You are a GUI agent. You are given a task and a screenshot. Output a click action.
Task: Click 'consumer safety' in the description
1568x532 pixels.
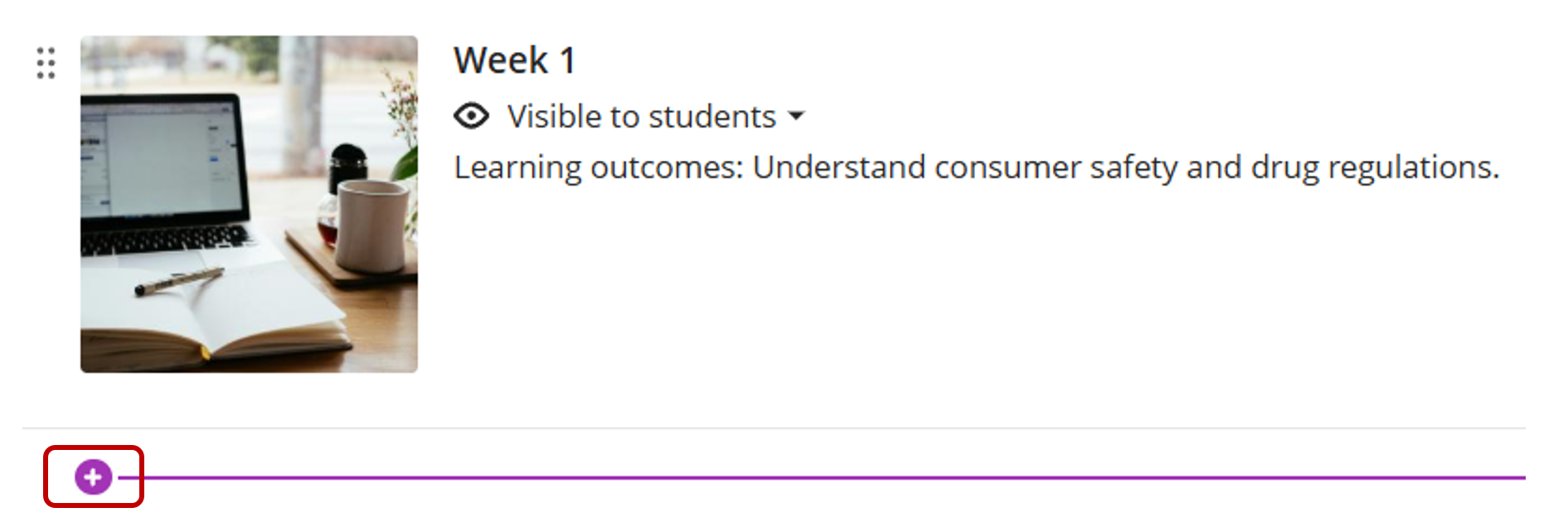click(1055, 167)
